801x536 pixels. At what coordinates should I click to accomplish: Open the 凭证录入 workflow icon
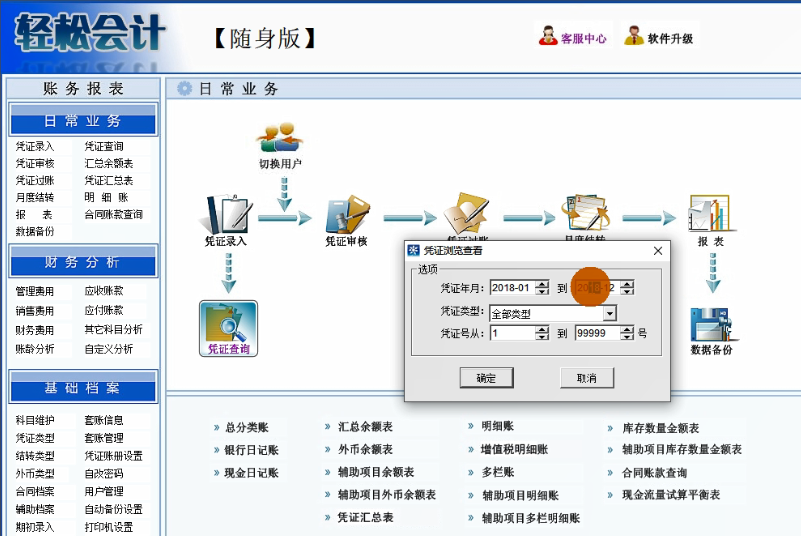point(226,220)
